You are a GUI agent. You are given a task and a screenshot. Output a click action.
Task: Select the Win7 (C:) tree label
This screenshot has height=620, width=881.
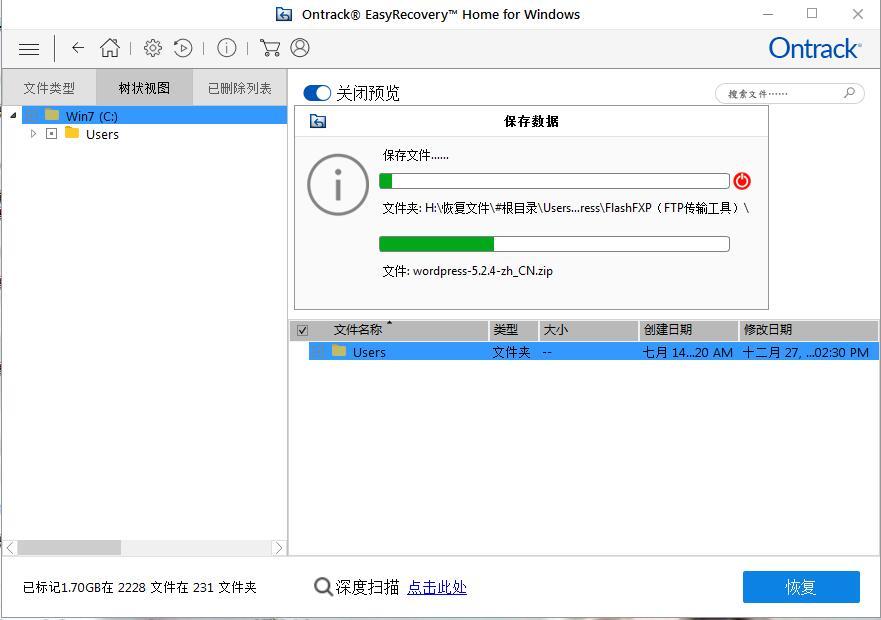click(x=92, y=116)
